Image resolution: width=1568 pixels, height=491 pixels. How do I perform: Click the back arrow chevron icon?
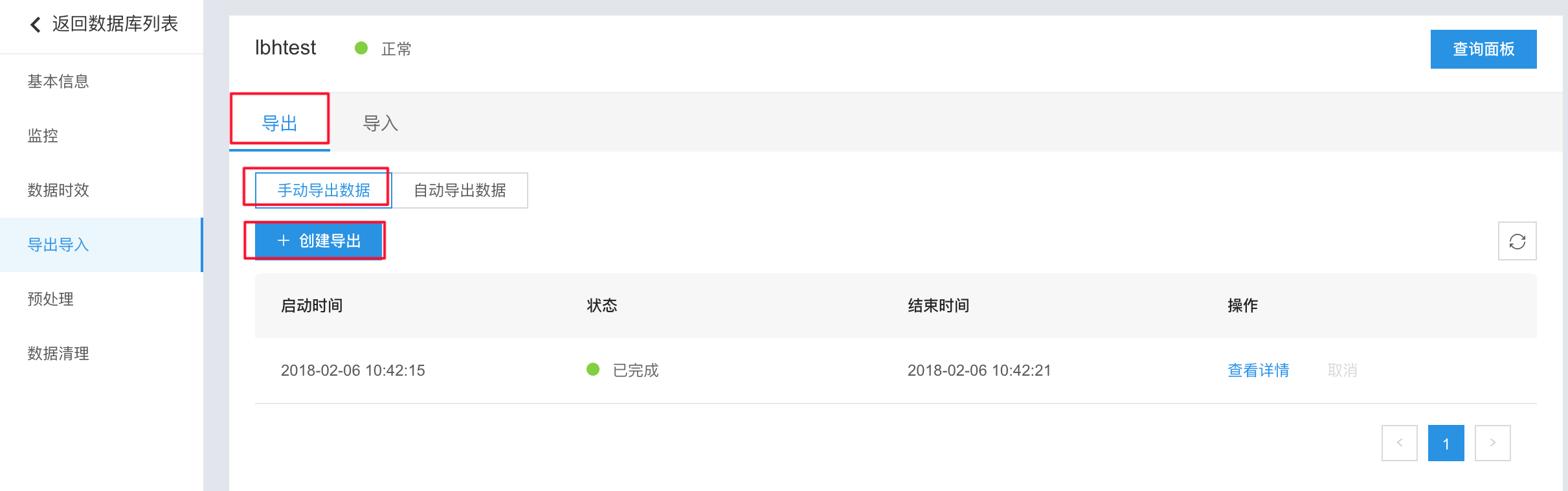coord(36,25)
